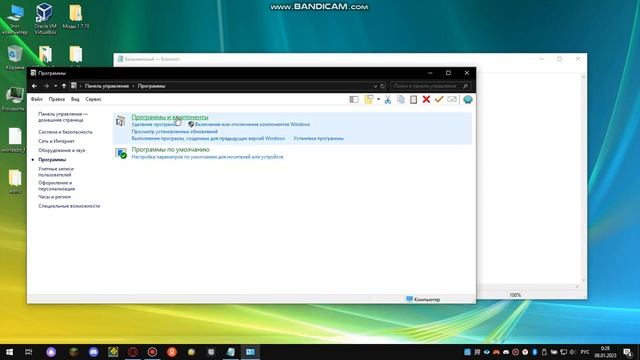Viewport: 640px width, 360px height.
Task: Open default settings for media or devices link
Action: pyautogui.click(x=207, y=157)
